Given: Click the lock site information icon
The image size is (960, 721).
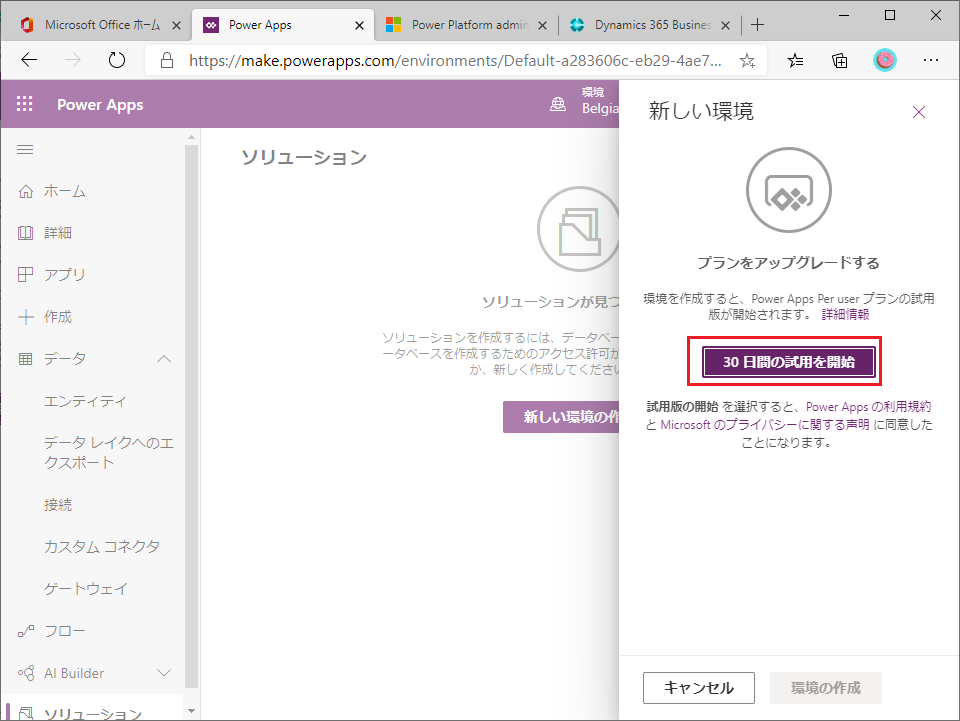Looking at the screenshot, I should coord(167,60).
